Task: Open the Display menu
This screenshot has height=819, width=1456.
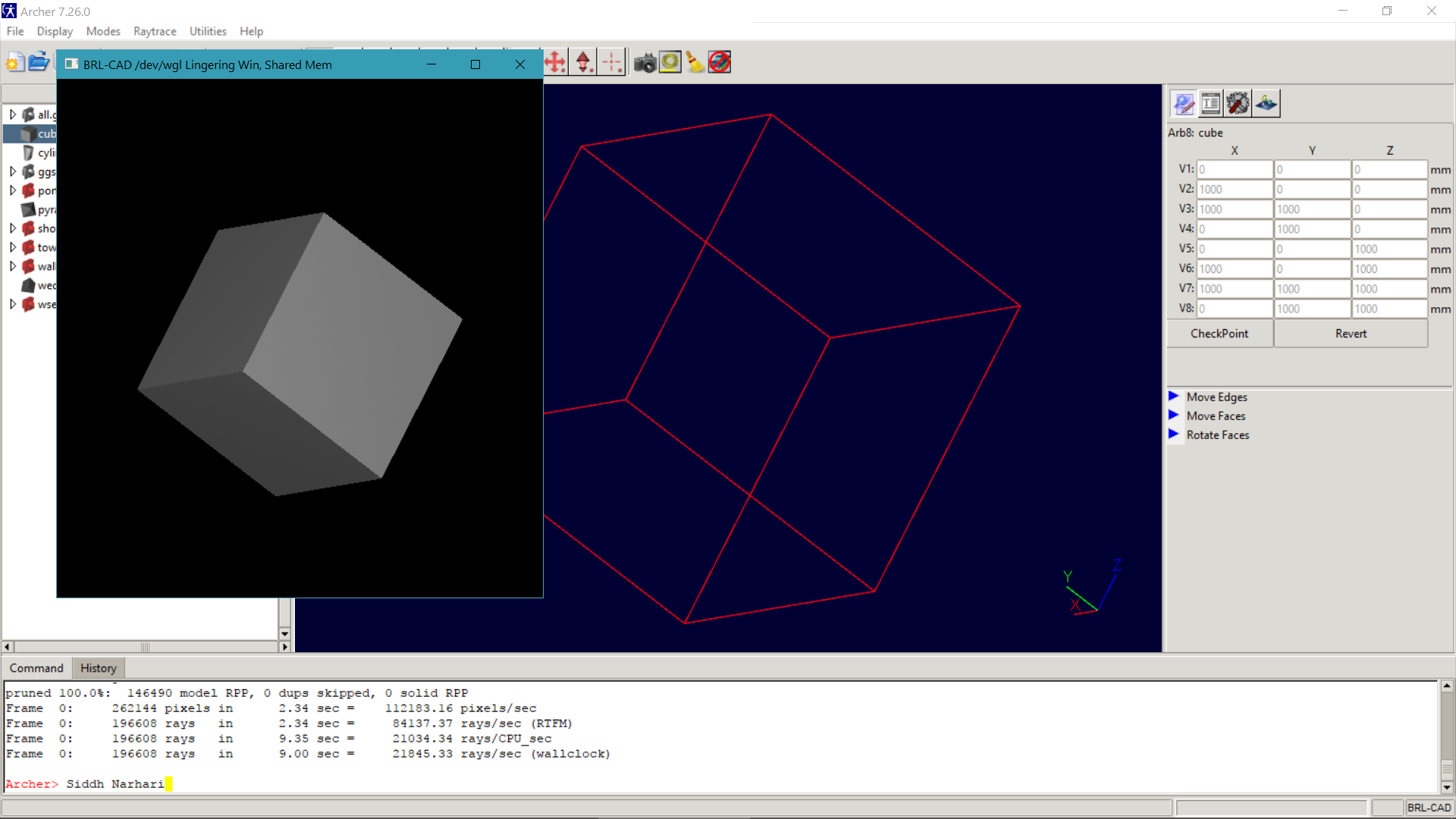Action: pos(55,31)
